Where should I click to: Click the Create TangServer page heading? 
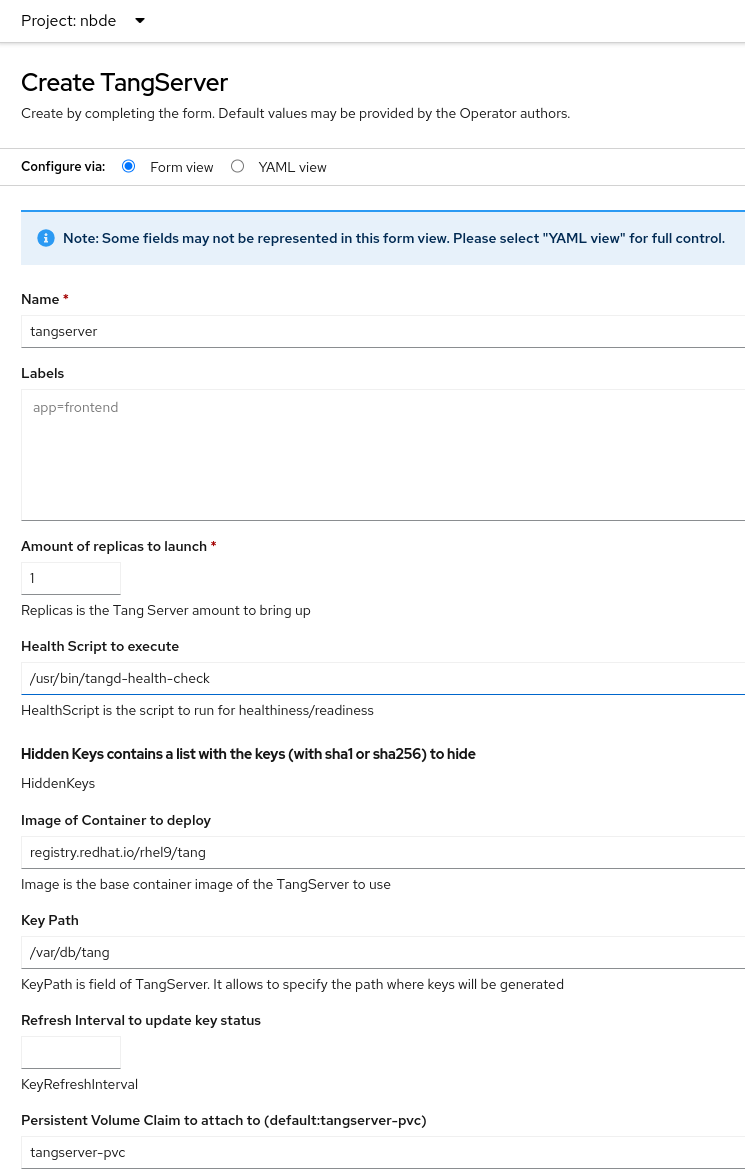(125, 82)
